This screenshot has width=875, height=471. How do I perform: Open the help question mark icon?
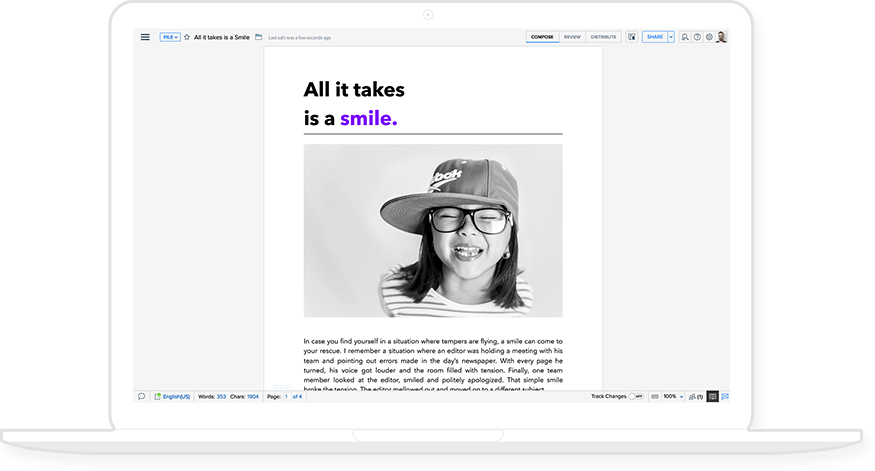pyautogui.click(x=697, y=37)
